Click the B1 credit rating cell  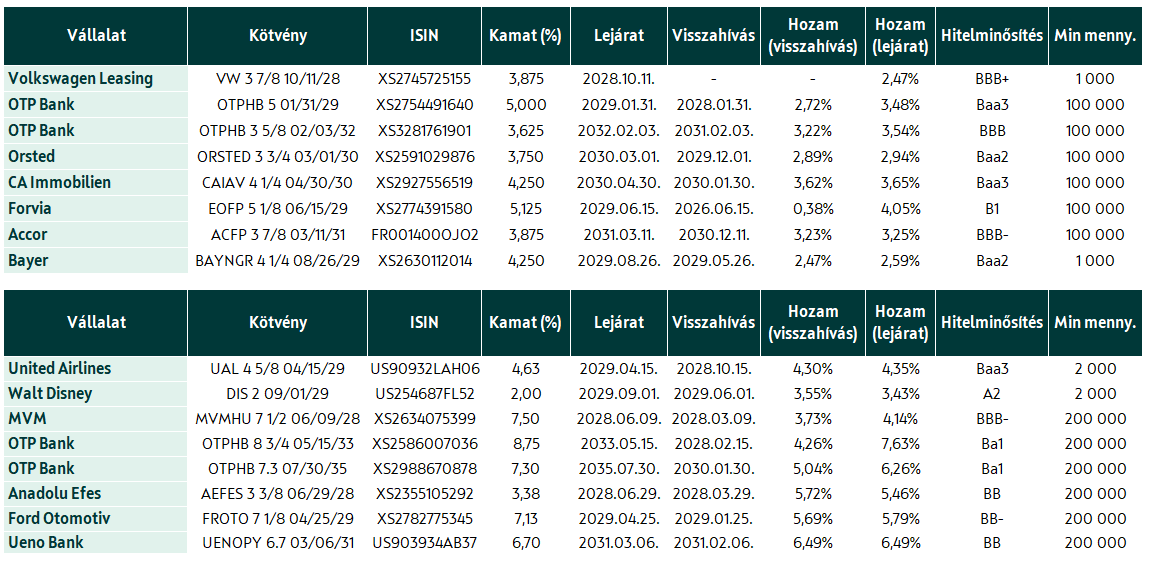click(992, 209)
